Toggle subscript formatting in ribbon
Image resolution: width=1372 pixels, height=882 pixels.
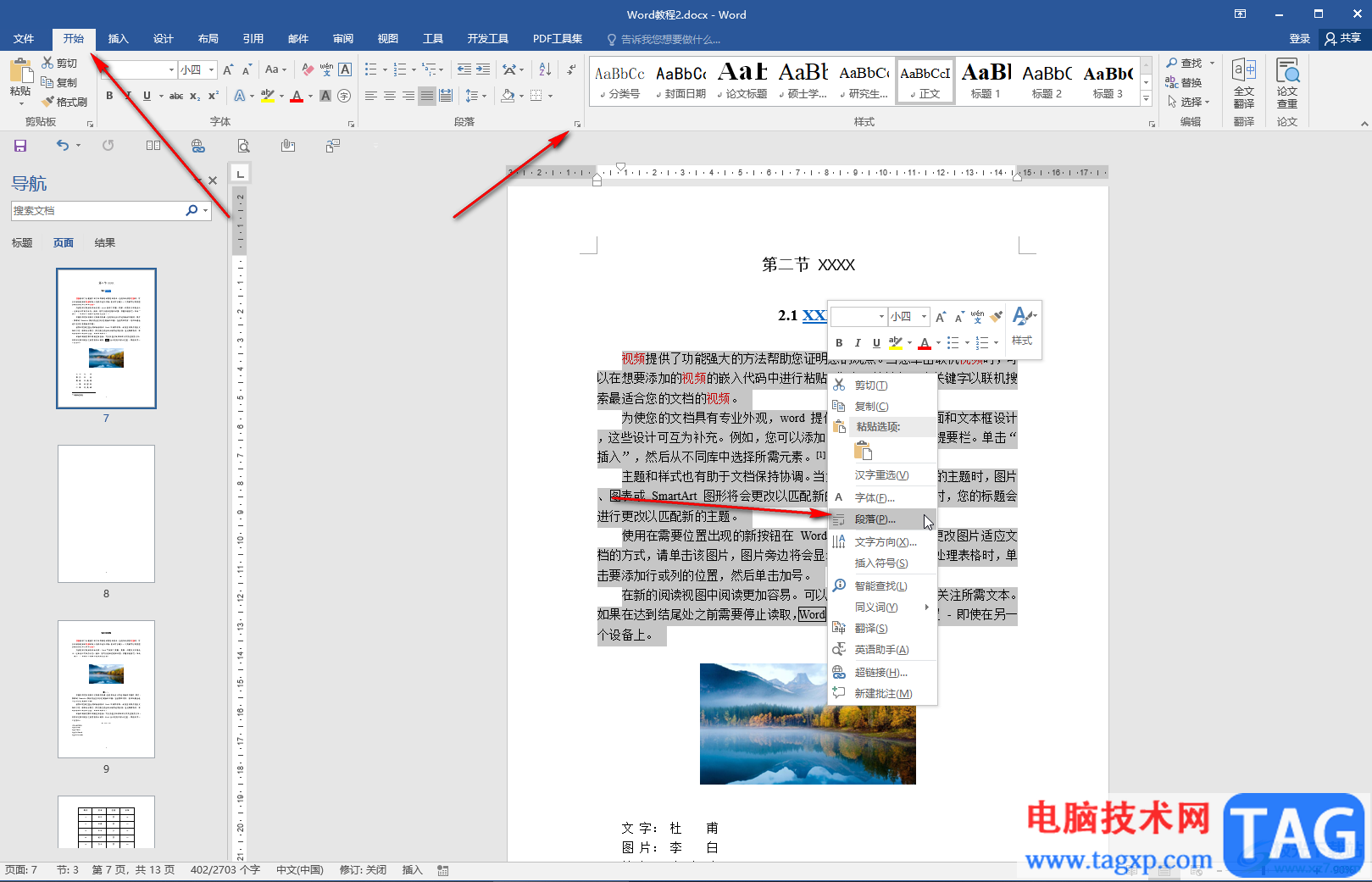(x=195, y=96)
